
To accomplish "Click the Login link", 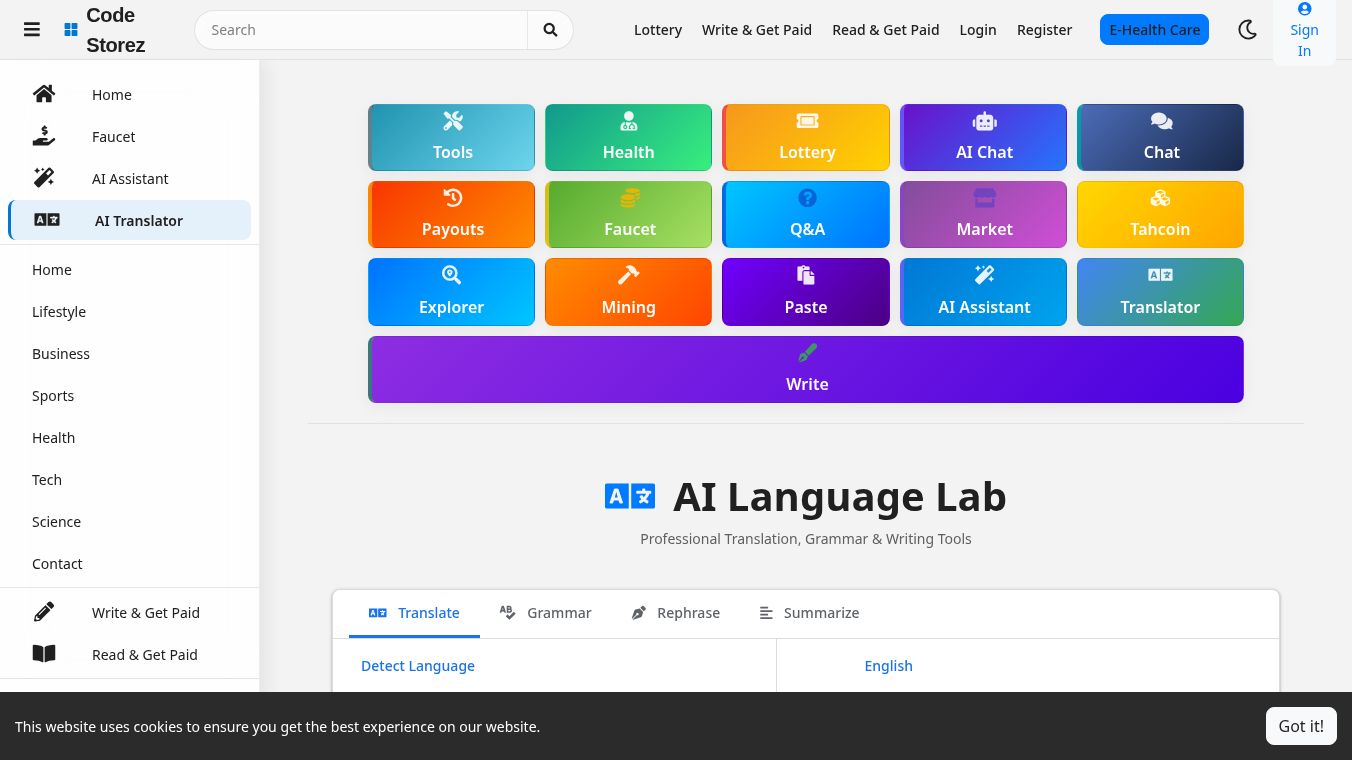I will tap(978, 30).
